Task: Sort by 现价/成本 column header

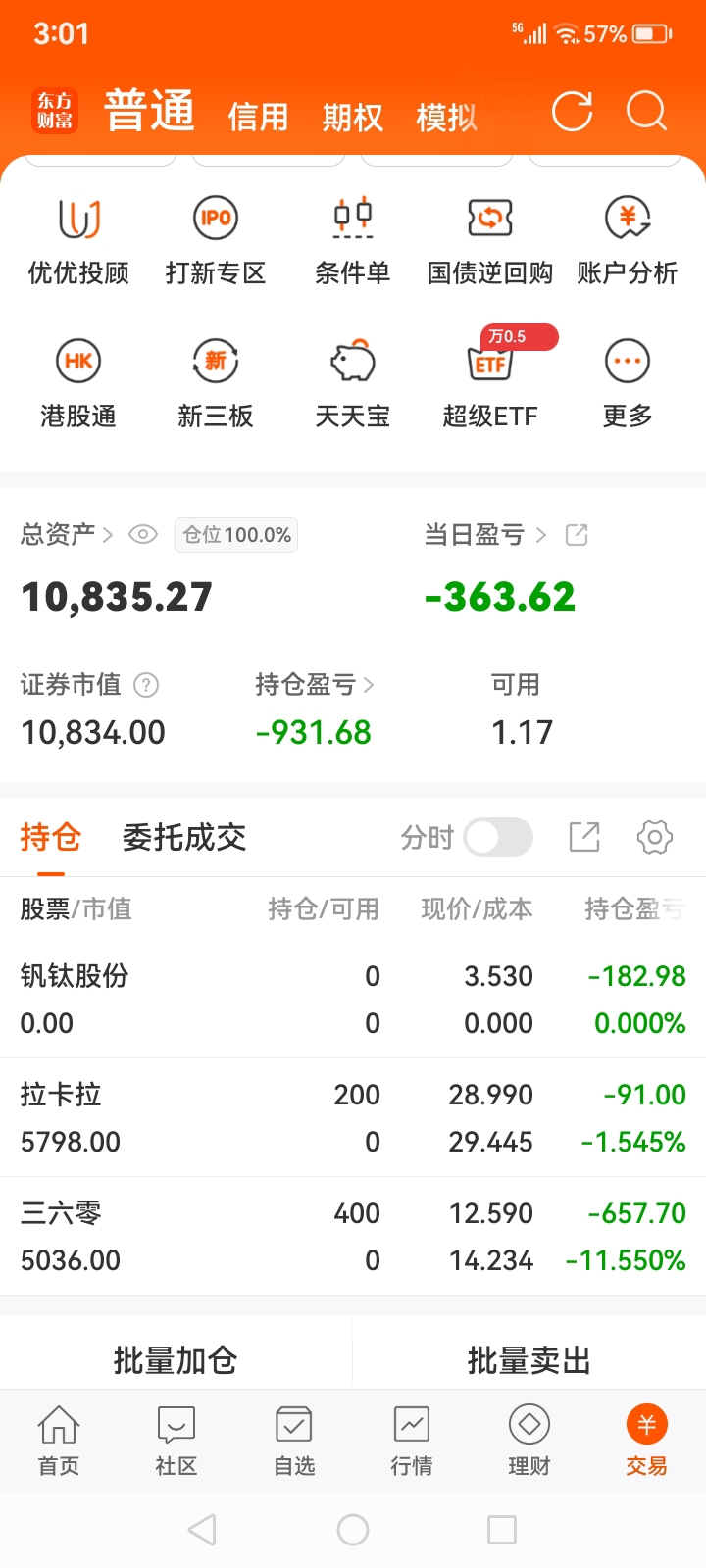Action: point(477,909)
